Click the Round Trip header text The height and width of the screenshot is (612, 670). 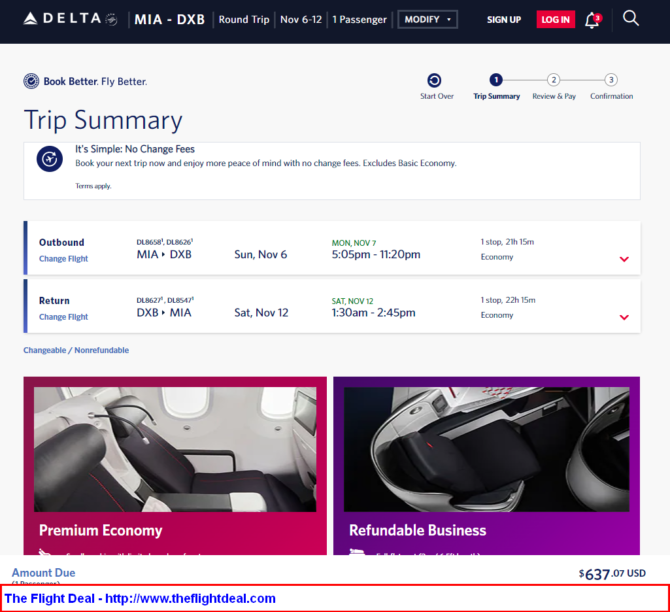click(244, 20)
